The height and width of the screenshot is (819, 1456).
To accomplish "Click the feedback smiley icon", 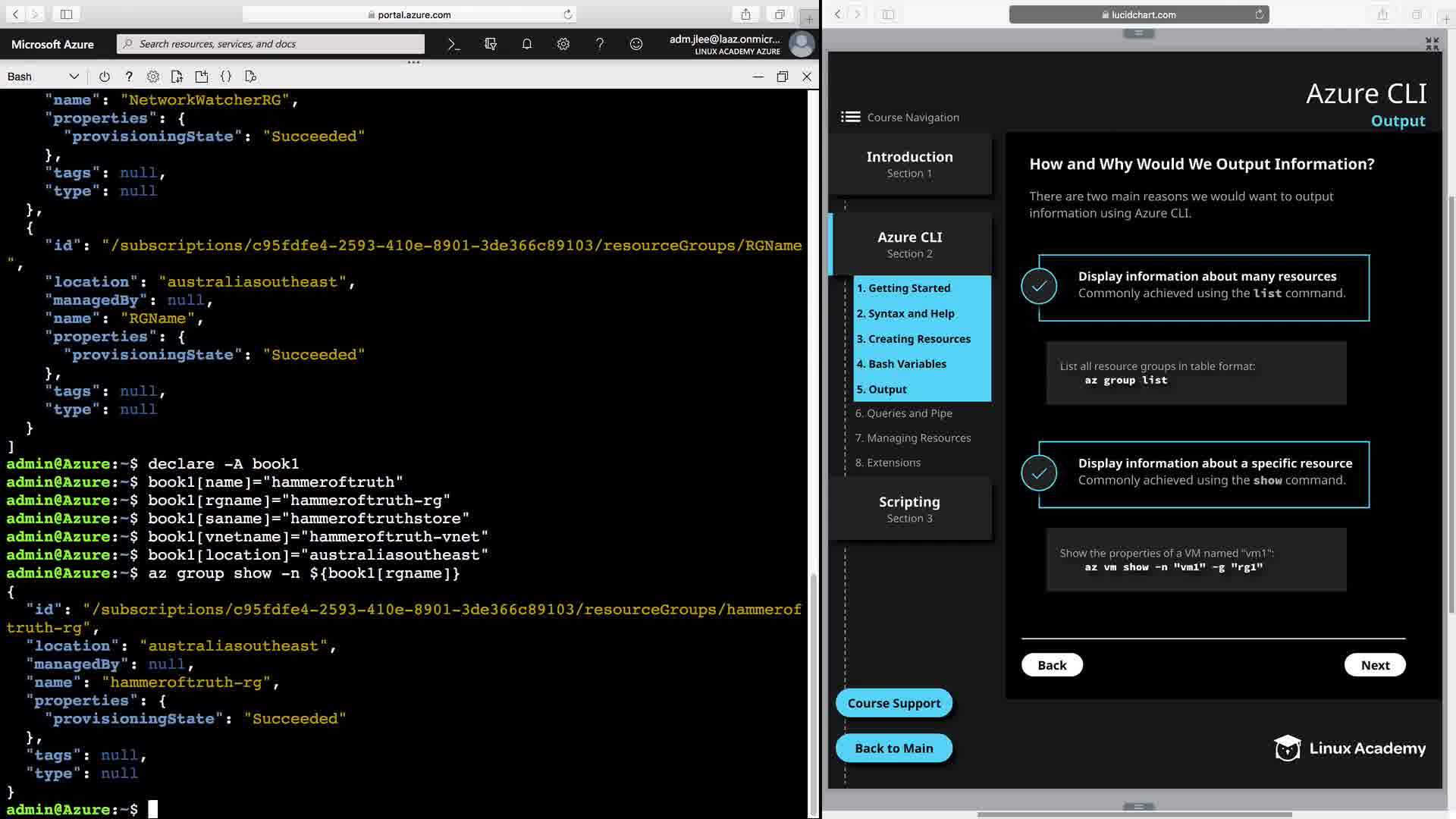I will click(x=636, y=44).
